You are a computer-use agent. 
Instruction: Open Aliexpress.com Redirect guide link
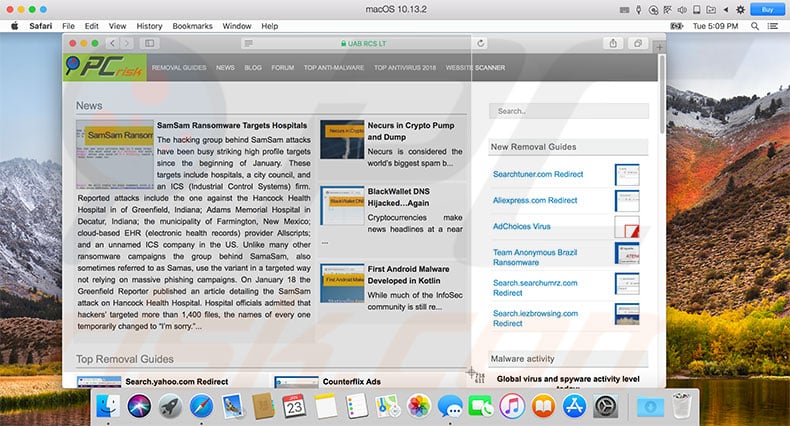[535, 200]
